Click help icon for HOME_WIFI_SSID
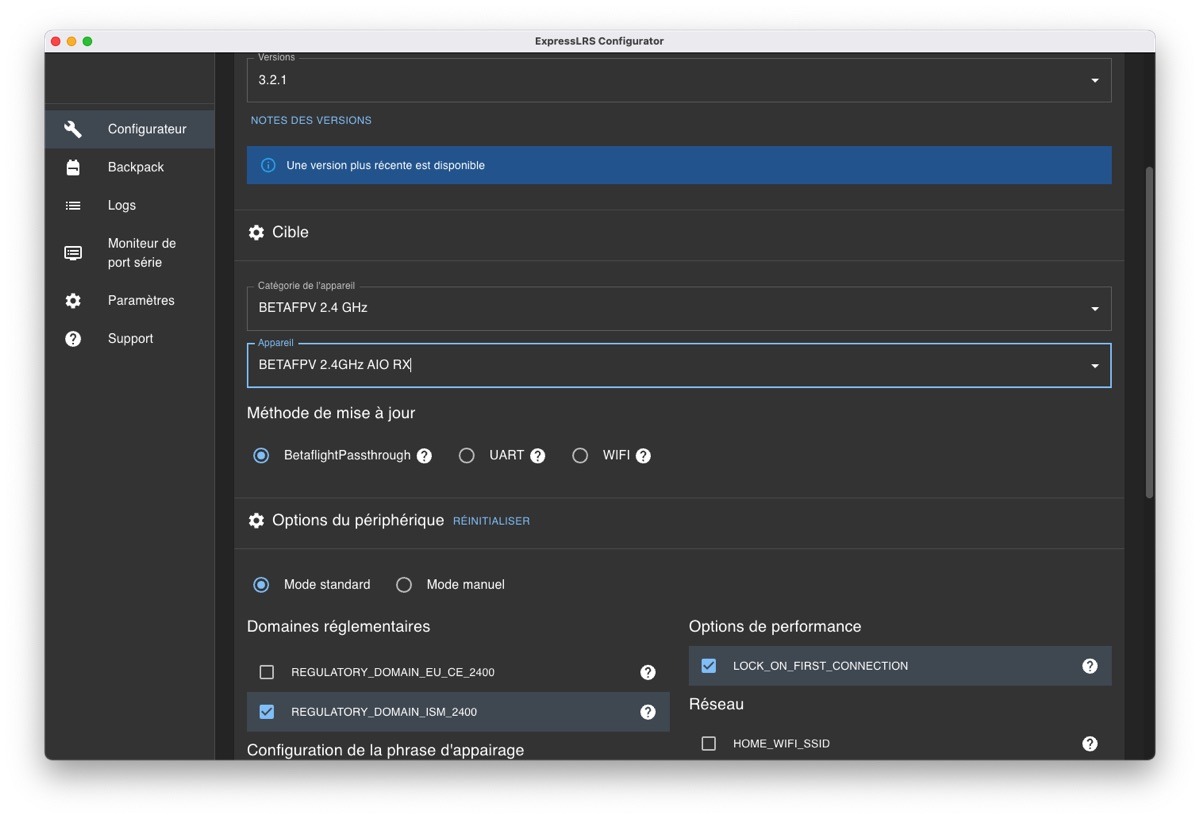The image size is (1200, 819). click(1090, 744)
